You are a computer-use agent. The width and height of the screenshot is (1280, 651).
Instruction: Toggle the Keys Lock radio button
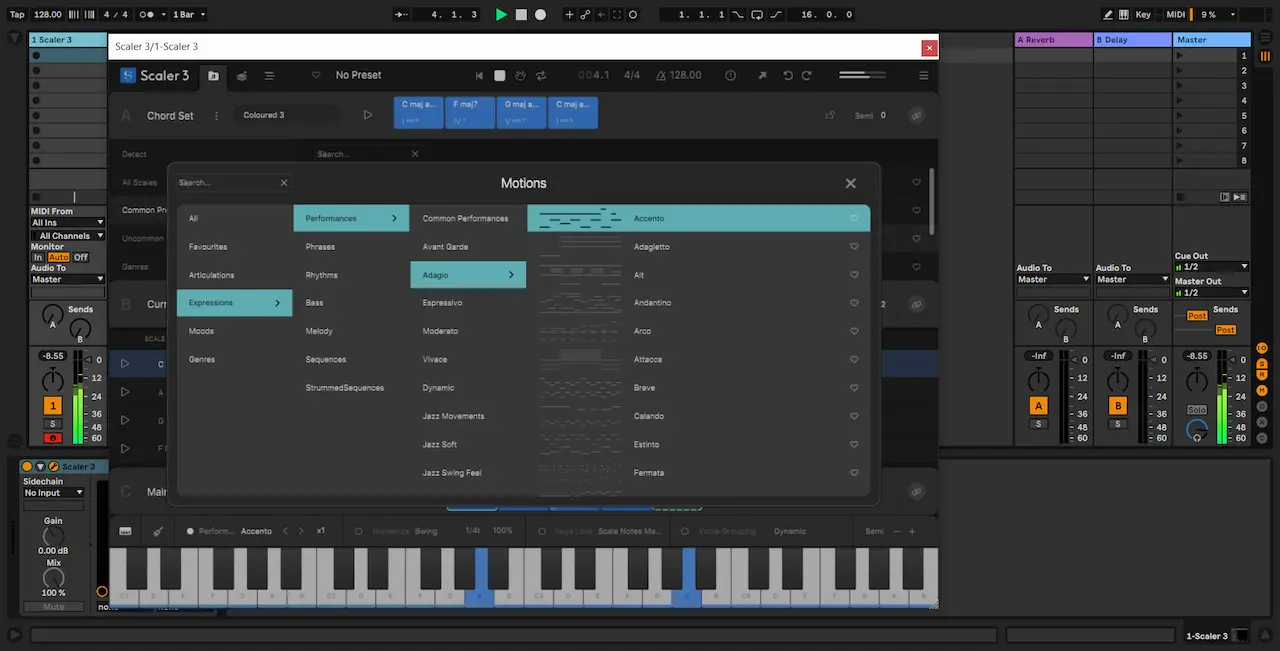point(542,531)
